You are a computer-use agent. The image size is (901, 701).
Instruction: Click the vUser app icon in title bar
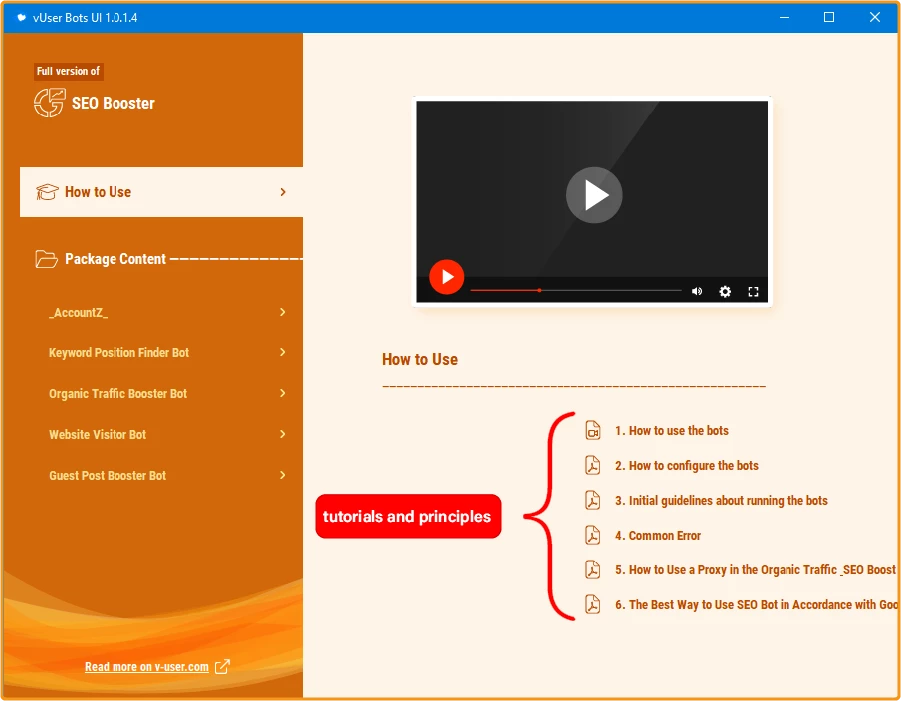[21, 17]
